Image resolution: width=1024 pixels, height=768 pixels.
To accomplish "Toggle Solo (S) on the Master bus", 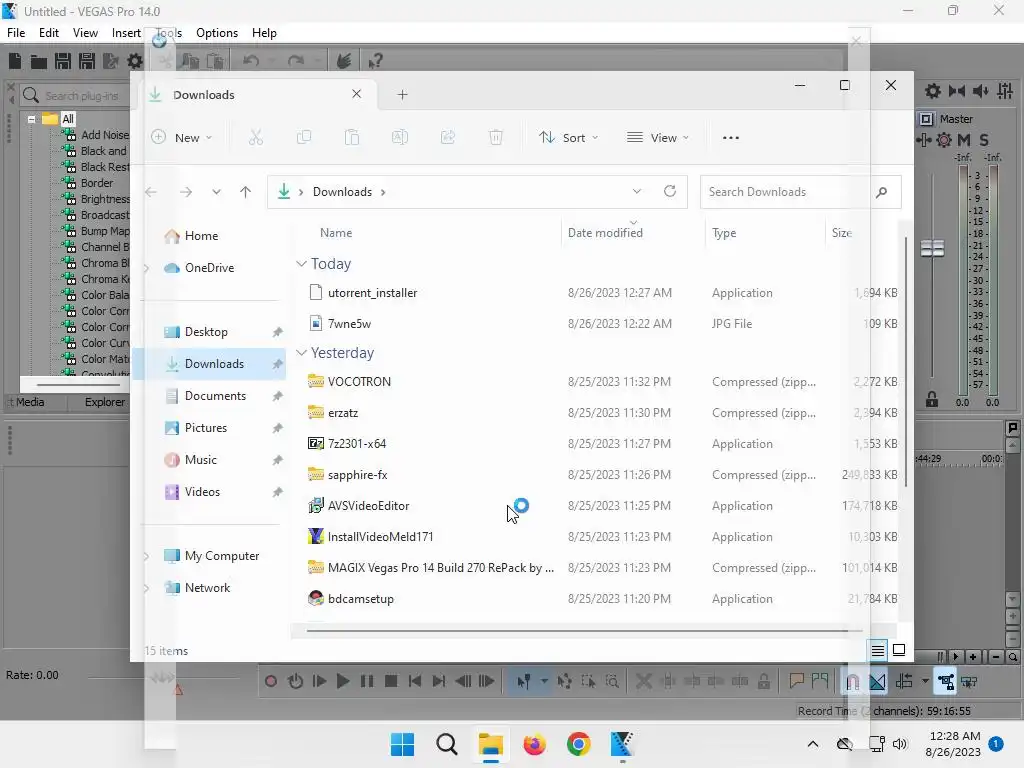I will pos(984,140).
